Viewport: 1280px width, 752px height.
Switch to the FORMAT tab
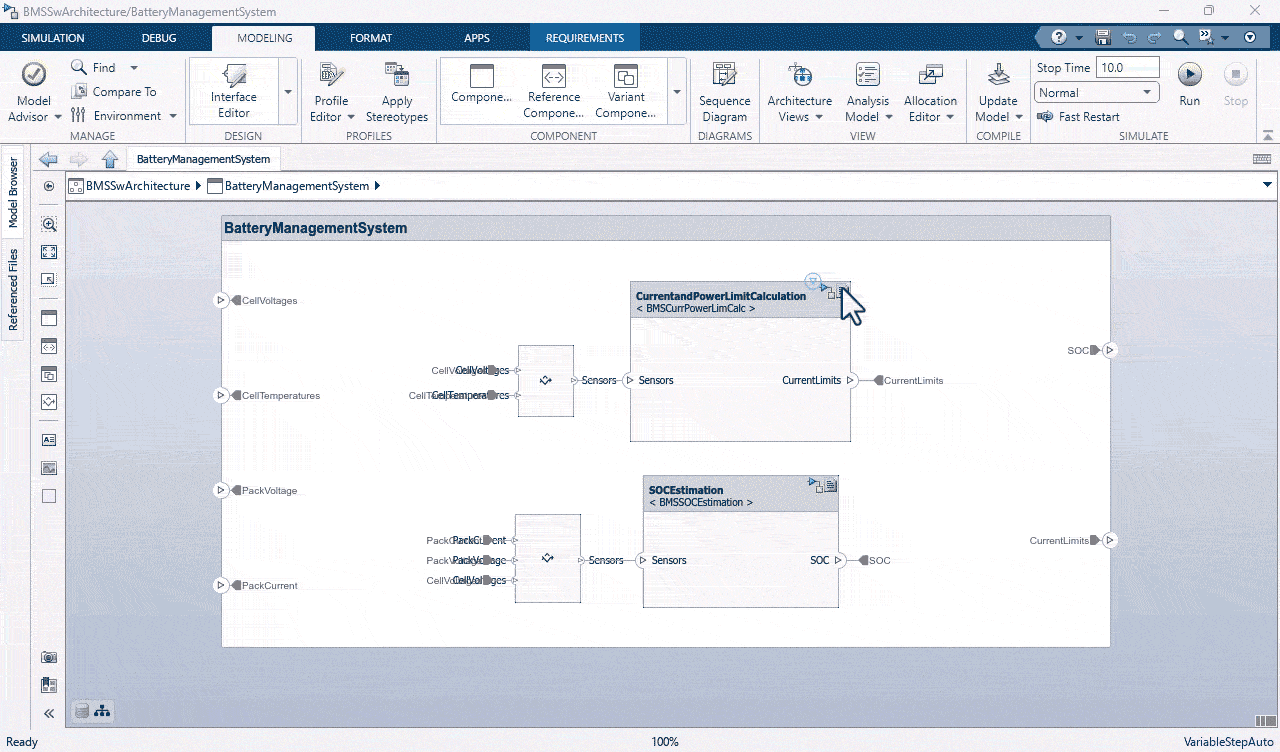(371, 38)
